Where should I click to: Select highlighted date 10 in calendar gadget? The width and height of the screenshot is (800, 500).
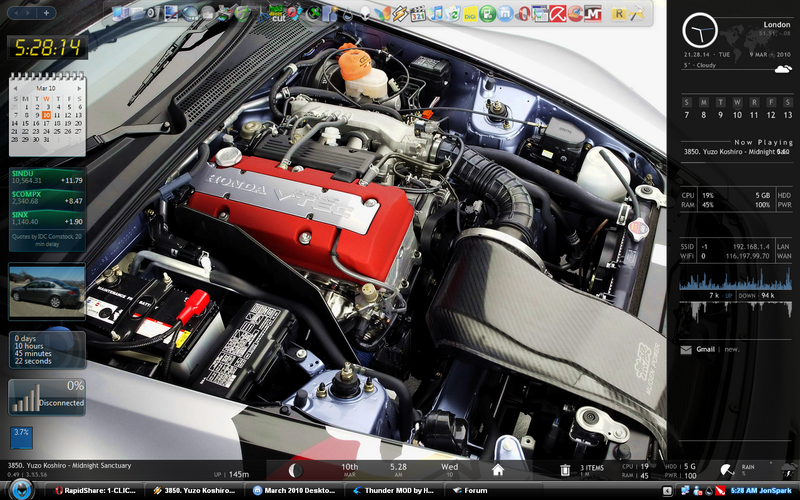coord(46,115)
